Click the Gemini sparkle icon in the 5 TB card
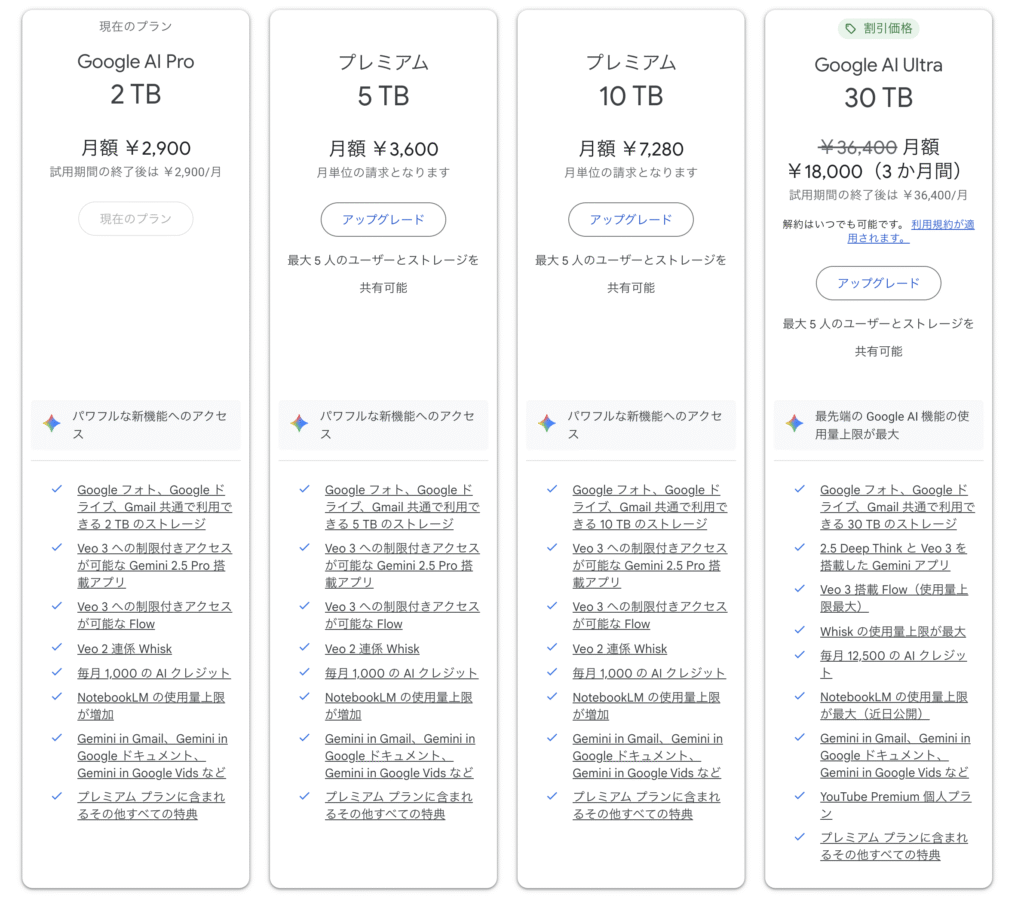The height and width of the screenshot is (904, 1024). pos(300,423)
